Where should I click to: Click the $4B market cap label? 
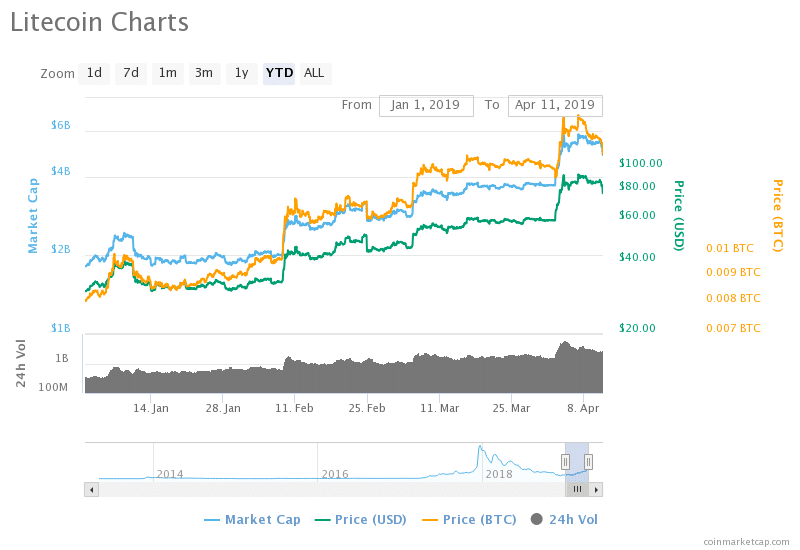(x=61, y=171)
